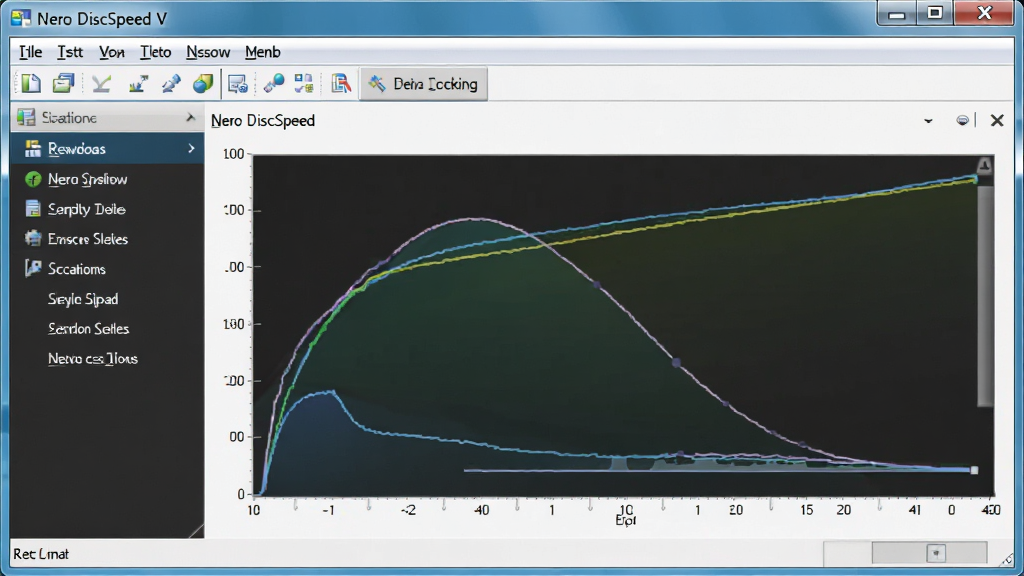This screenshot has width=1024, height=576.
Task: Click the Nero DiscSpeed title bar icon
Action: coord(21,18)
